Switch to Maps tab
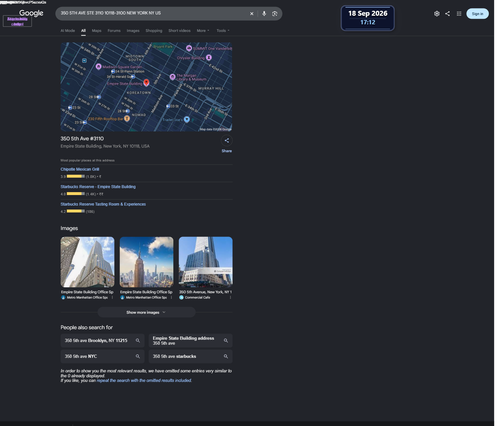This screenshot has width=500, height=426. (96, 30)
